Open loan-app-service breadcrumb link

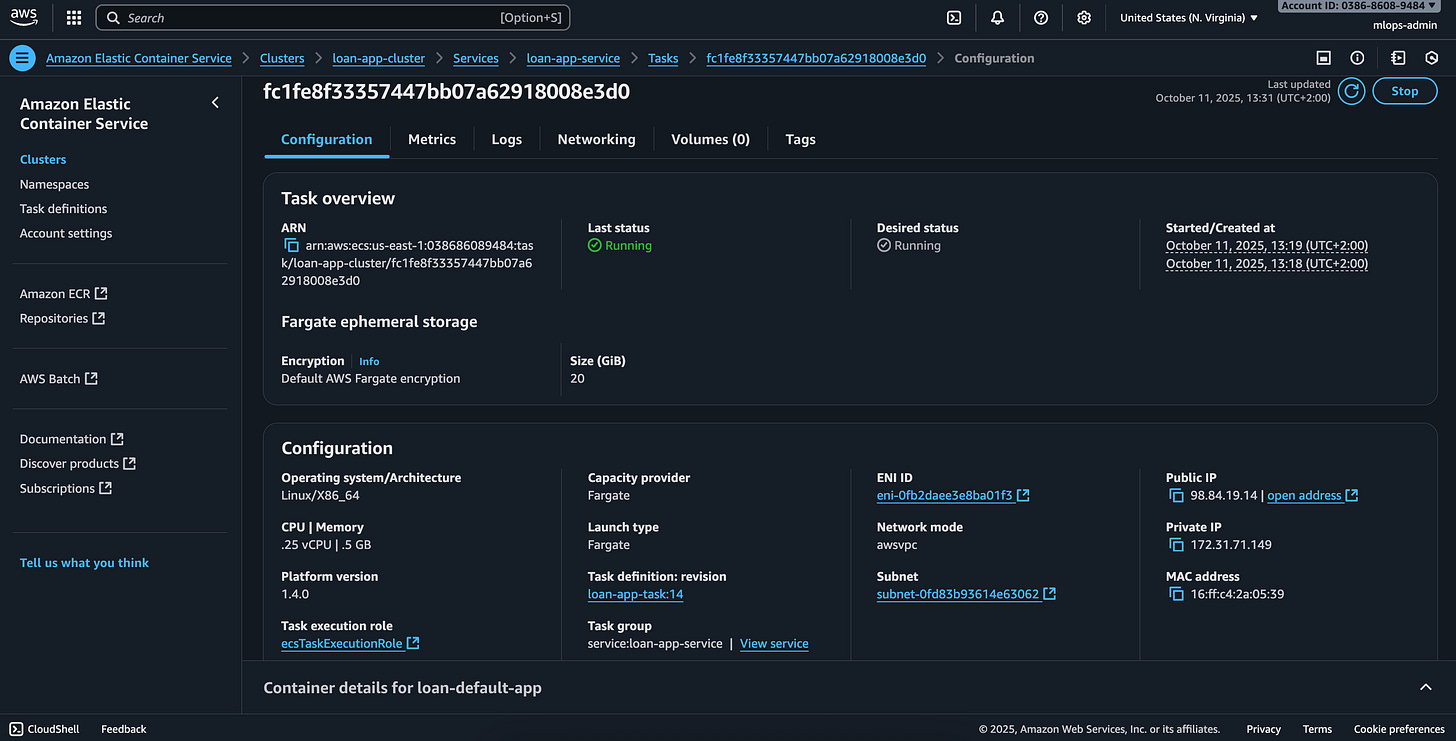tap(573, 58)
